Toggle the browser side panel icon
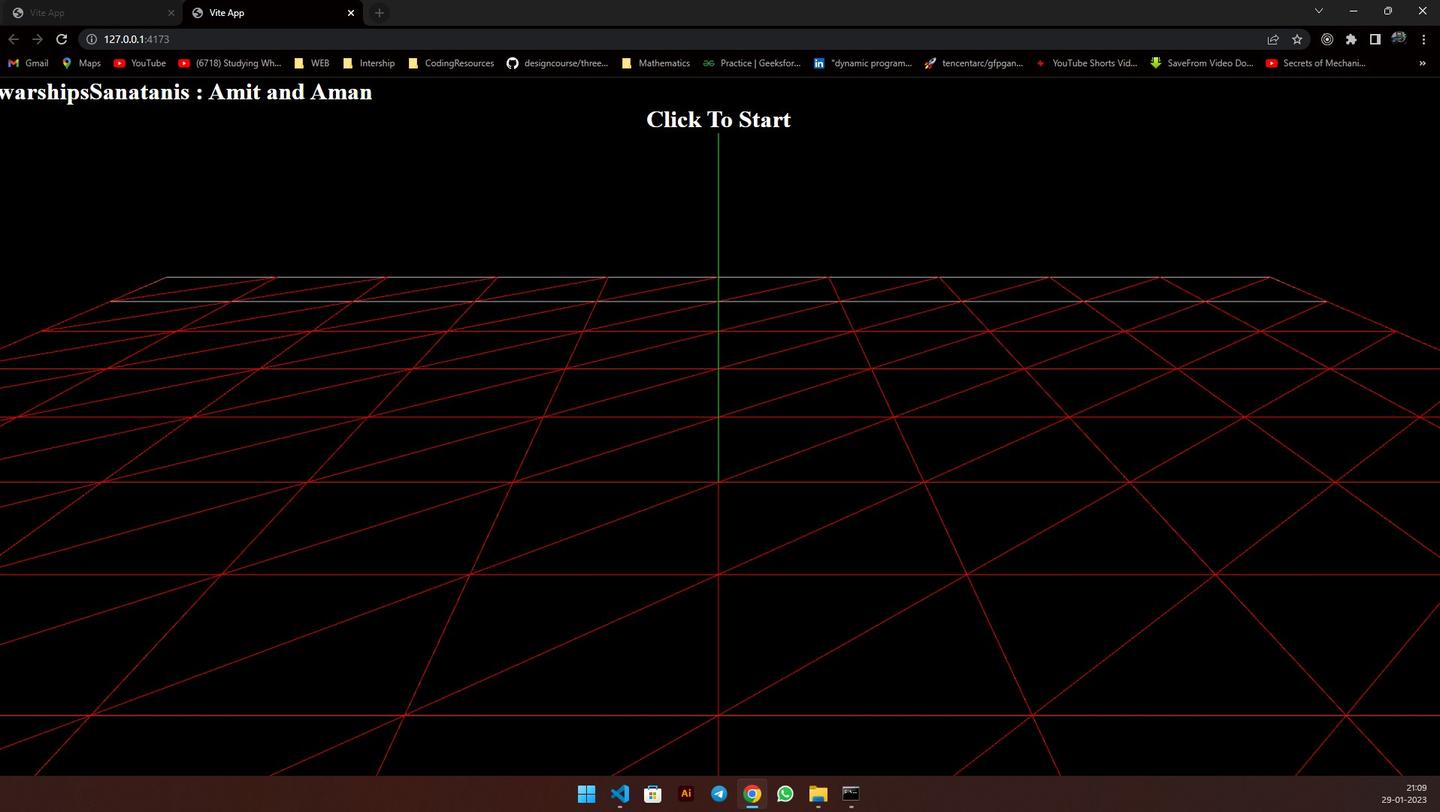The image size is (1440, 812). 1375,39
